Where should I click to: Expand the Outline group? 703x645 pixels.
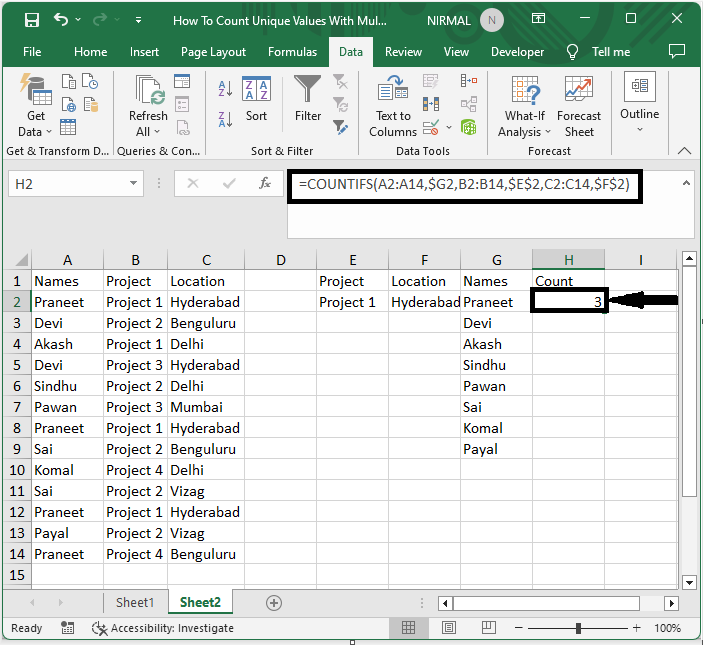pyautogui.click(x=639, y=103)
